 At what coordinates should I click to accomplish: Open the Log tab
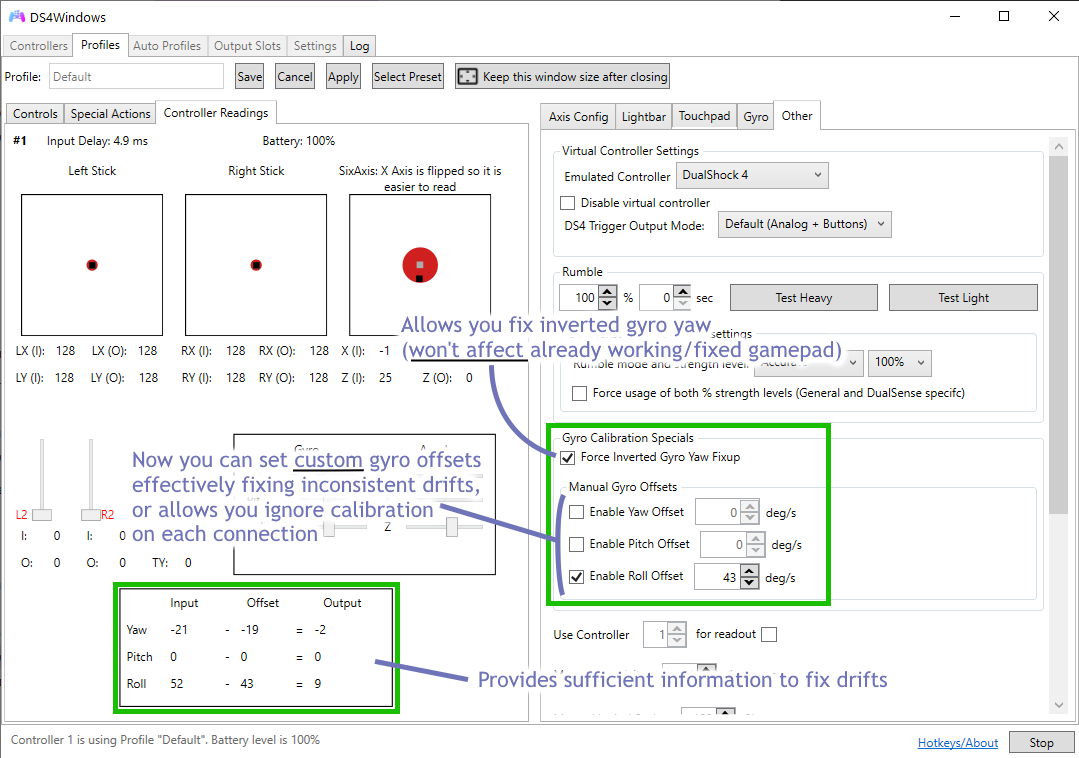tap(359, 45)
